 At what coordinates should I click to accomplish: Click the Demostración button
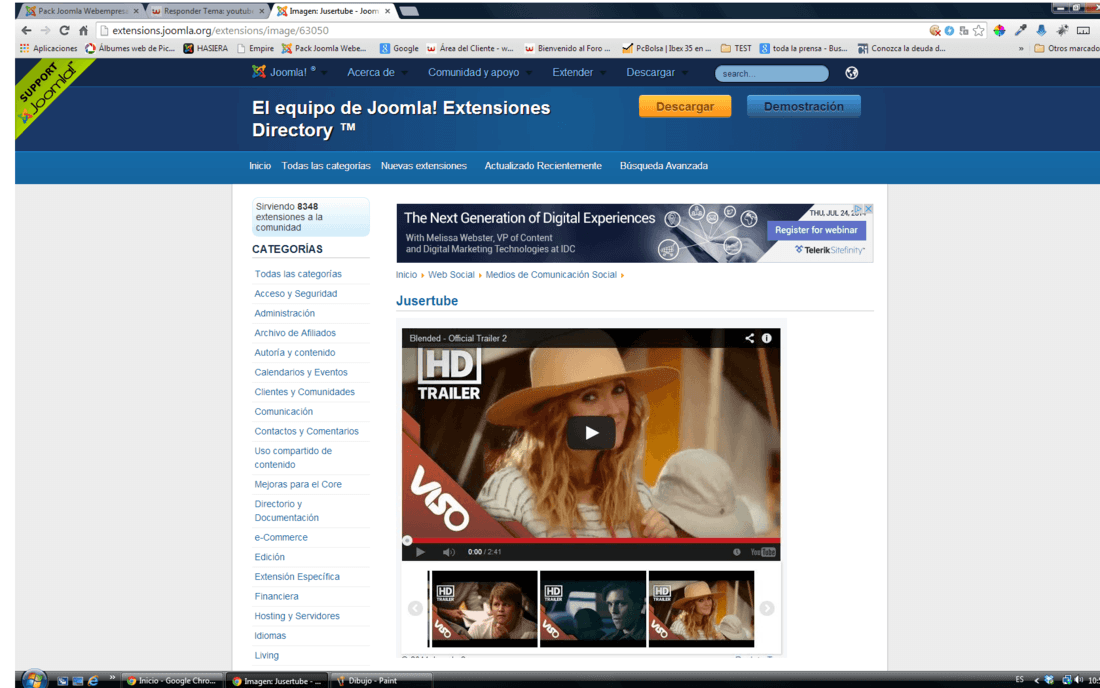tap(803, 107)
